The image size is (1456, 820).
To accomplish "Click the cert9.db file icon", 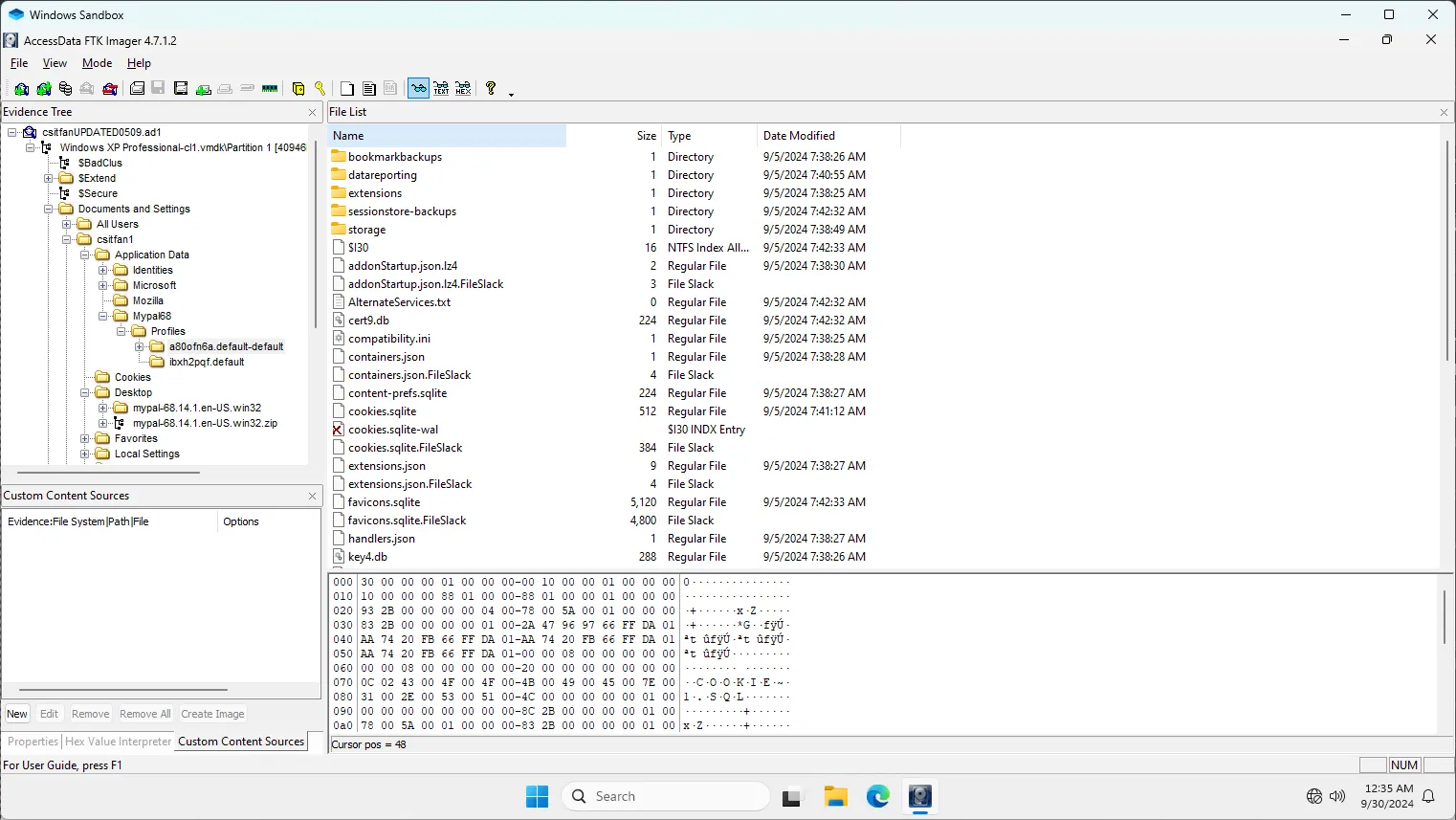I will (338, 321).
